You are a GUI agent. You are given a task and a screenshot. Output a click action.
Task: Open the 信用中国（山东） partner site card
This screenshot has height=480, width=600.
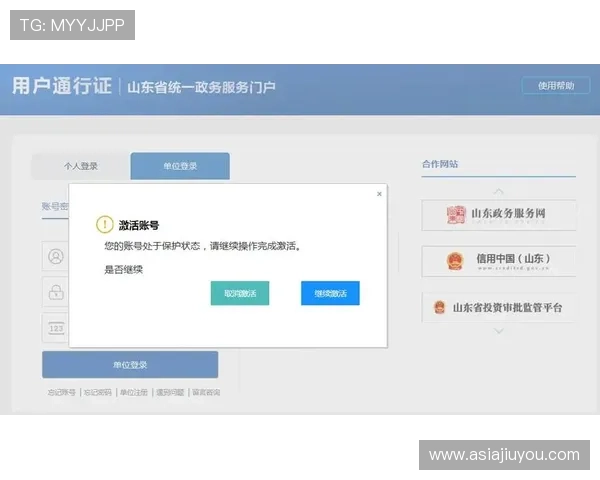pos(499,261)
